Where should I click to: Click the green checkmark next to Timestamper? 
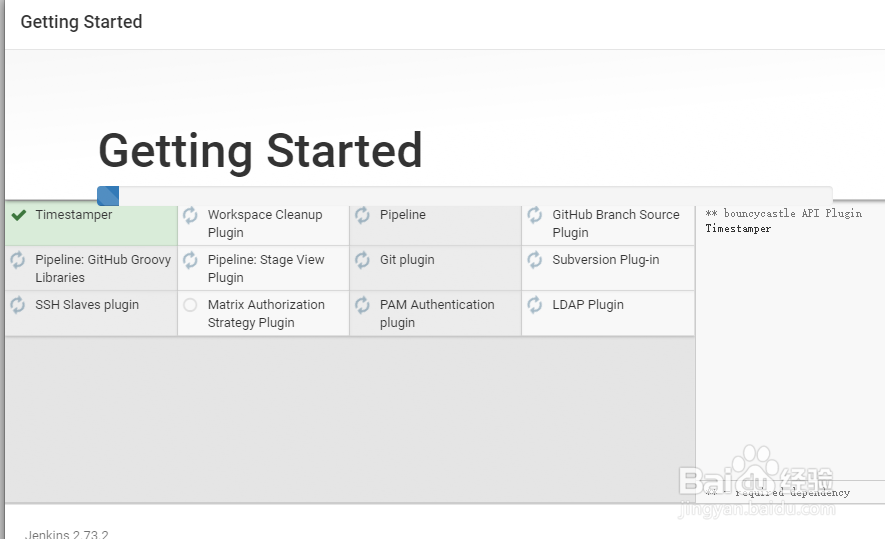[x=19, y=215]
